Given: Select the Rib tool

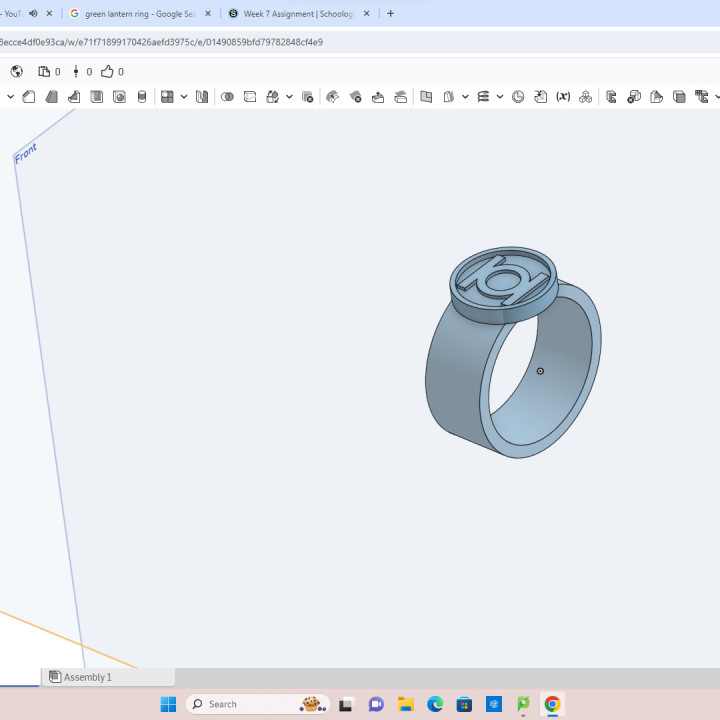Looking at the screenshot, I should coord(74,97).
